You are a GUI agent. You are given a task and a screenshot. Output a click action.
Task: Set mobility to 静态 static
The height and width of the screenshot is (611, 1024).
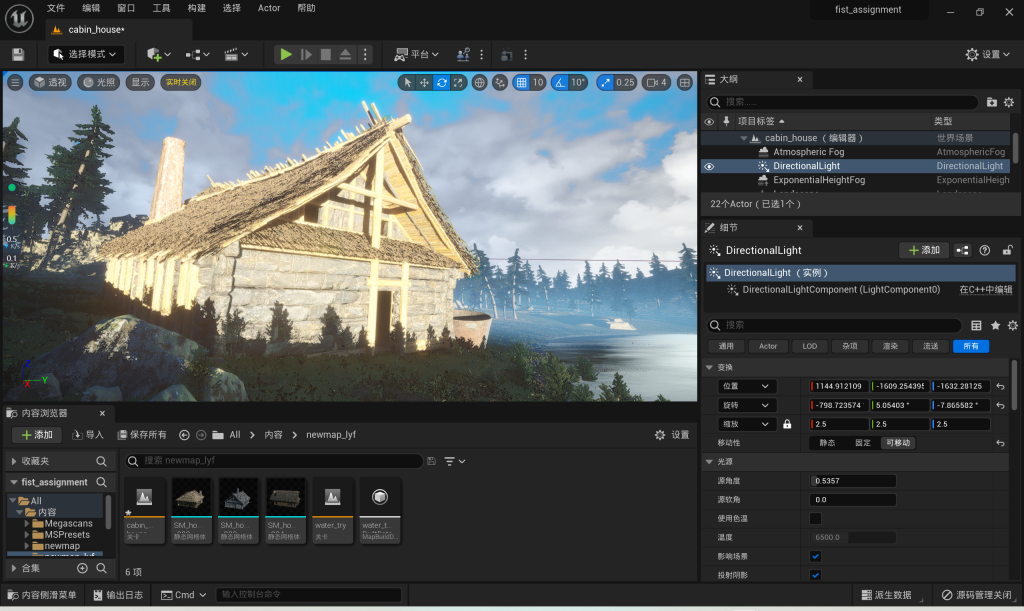coord(827,443)
